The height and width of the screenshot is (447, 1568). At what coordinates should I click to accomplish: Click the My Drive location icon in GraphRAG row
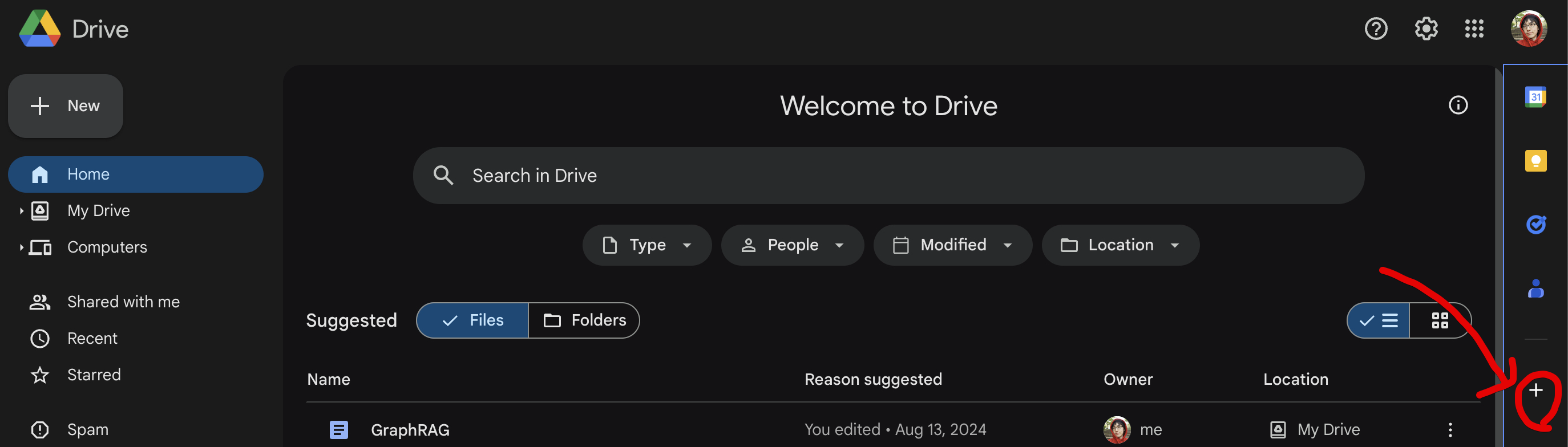tap(1278, 429)
